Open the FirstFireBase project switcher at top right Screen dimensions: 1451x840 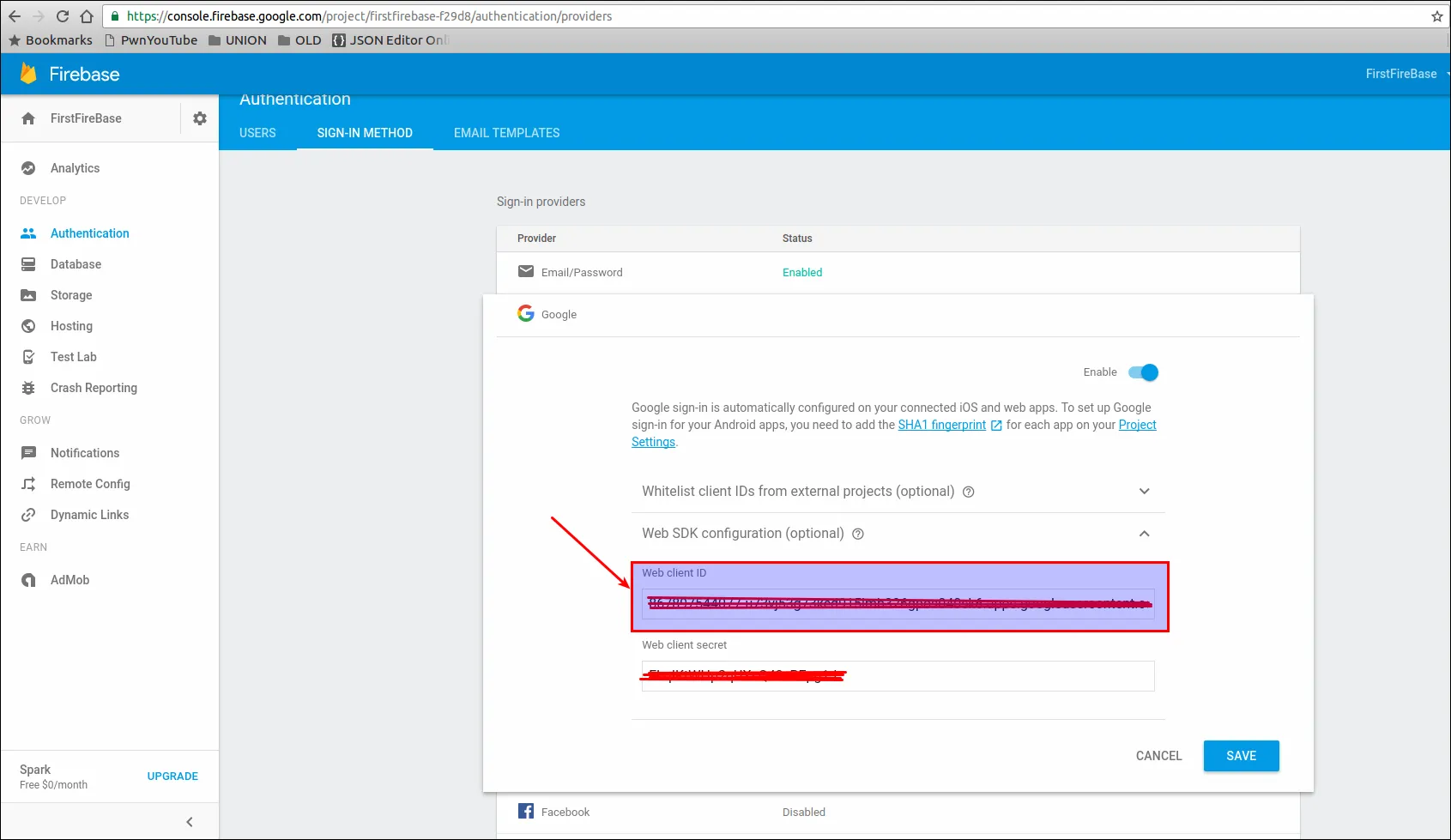pos(1406,74)
